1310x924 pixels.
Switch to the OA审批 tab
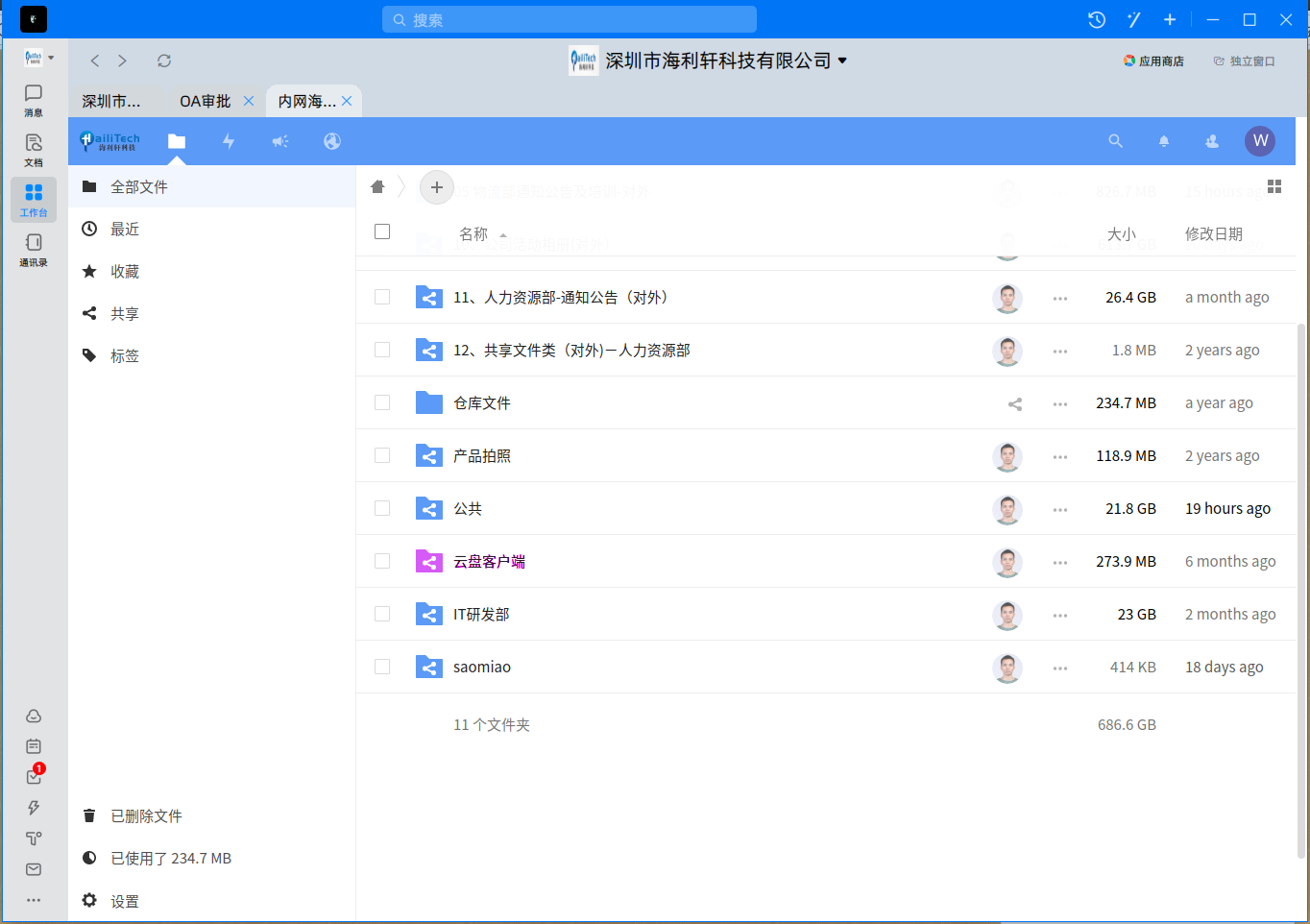pyautogui.click(x=206, y=101)
